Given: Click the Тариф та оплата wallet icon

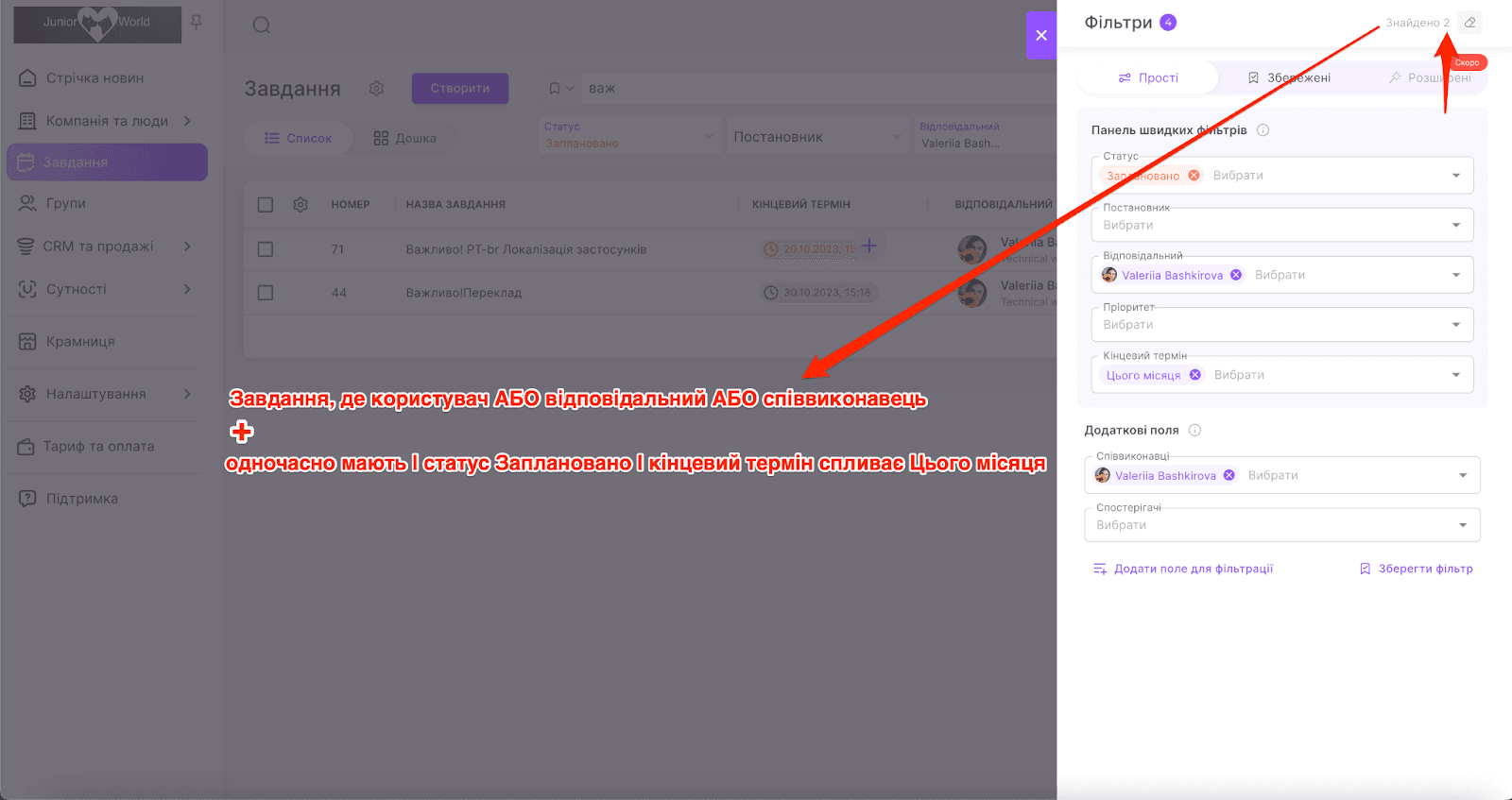Looking at the screenshot, I should (26, 447).
